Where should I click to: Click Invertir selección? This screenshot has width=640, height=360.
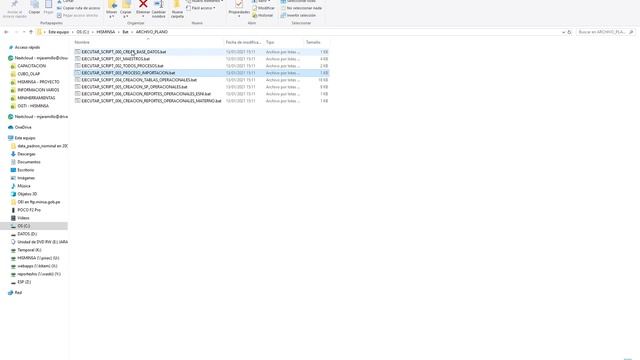point(298,16)
